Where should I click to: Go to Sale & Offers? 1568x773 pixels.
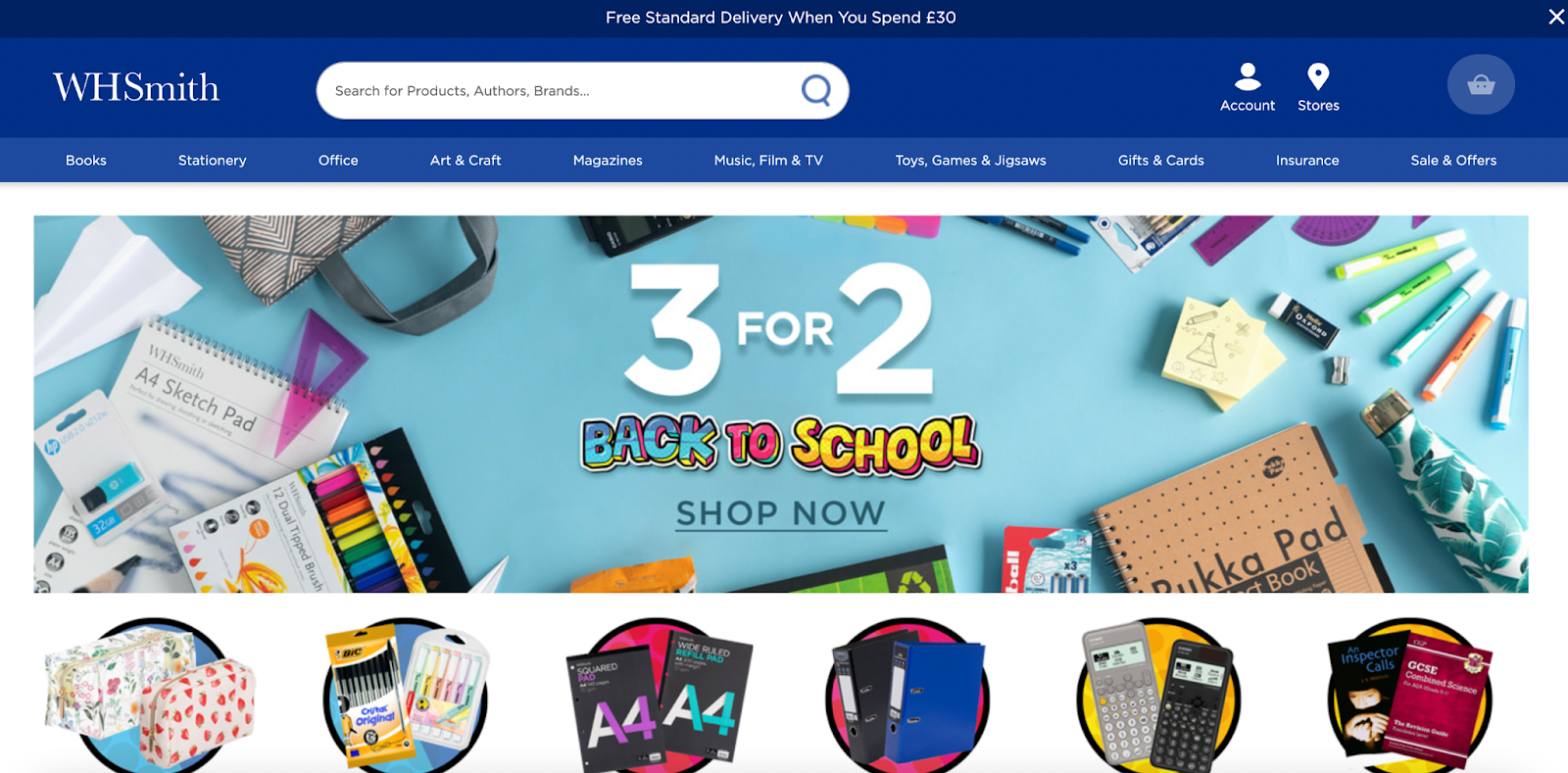pyautogui.click(x=1453, y=160)
